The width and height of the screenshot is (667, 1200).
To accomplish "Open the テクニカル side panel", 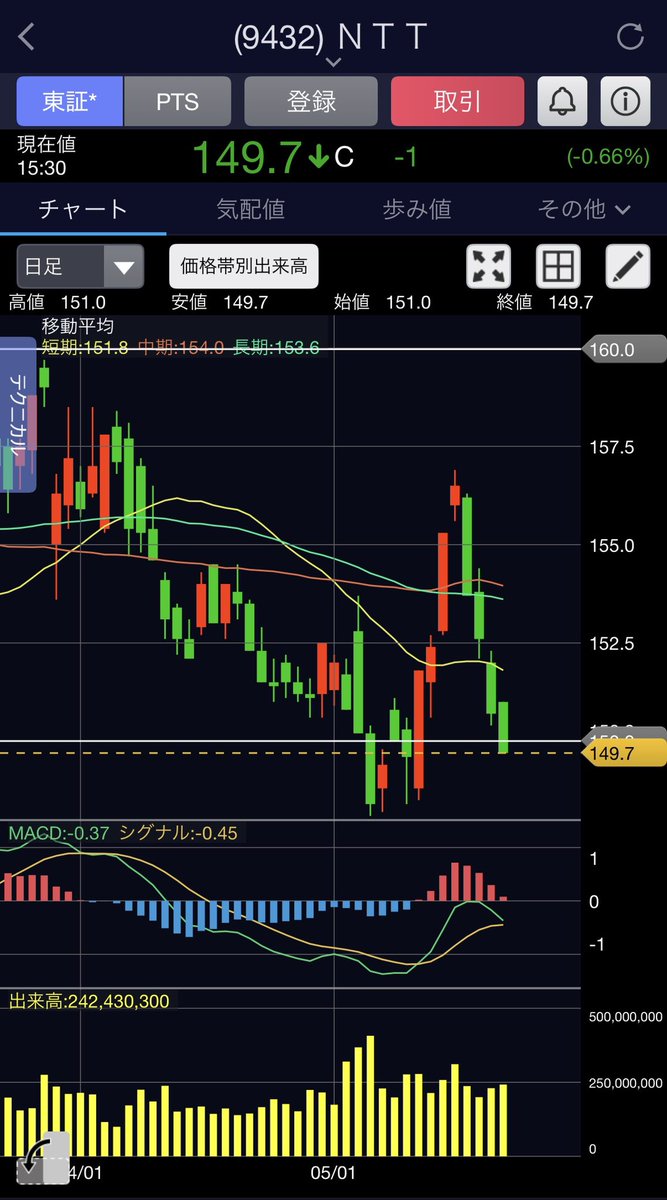I will [x=18, y=415].
